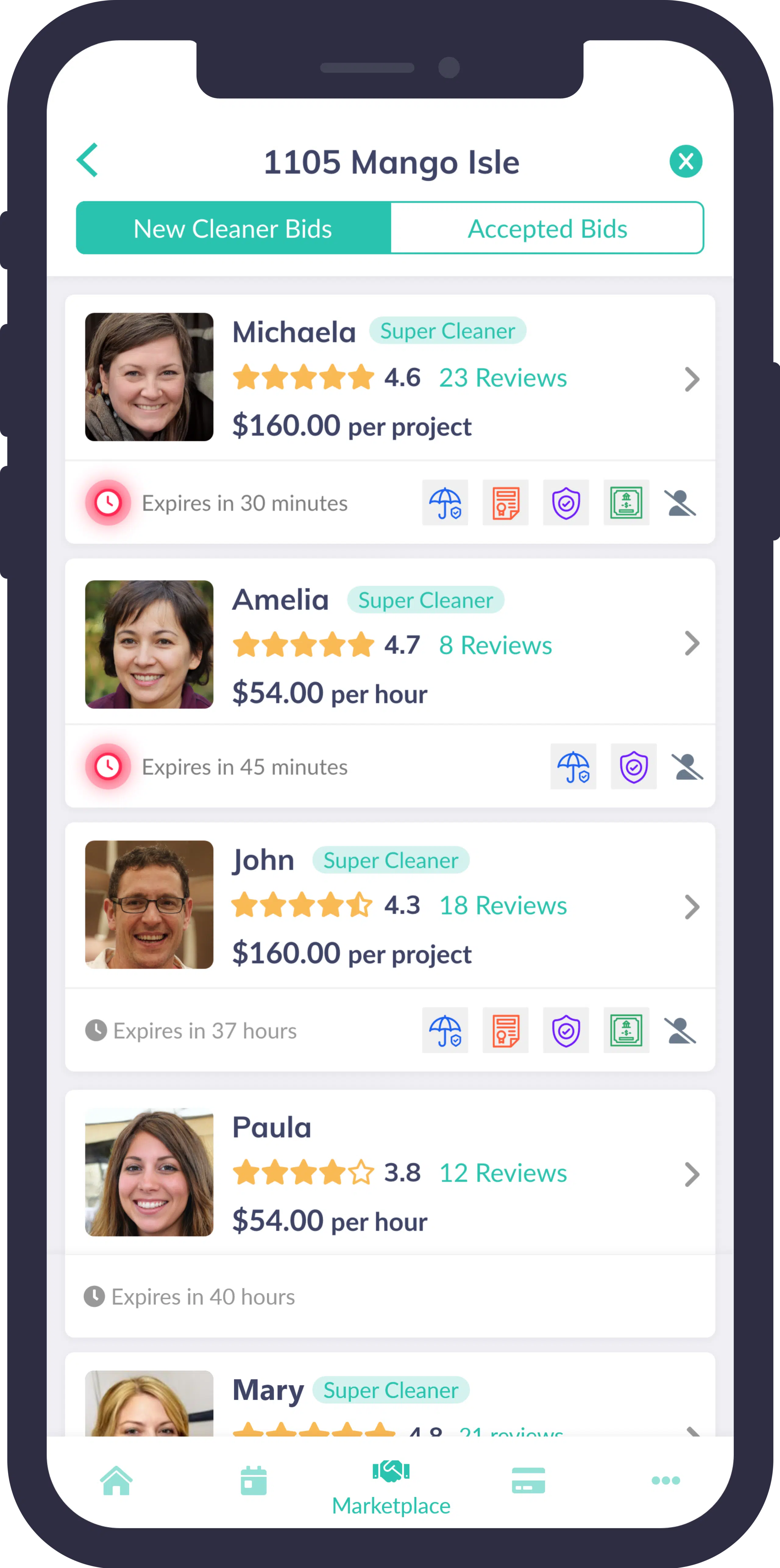This screenshot has height=1568, width=780.
Task: Open Michaela's bid details chevron
Action: coord(692,379)
